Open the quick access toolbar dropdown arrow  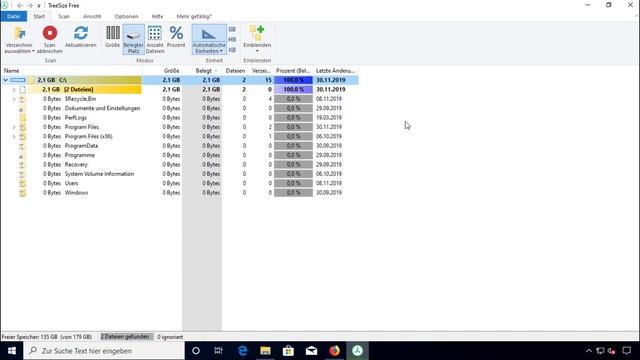39,6
